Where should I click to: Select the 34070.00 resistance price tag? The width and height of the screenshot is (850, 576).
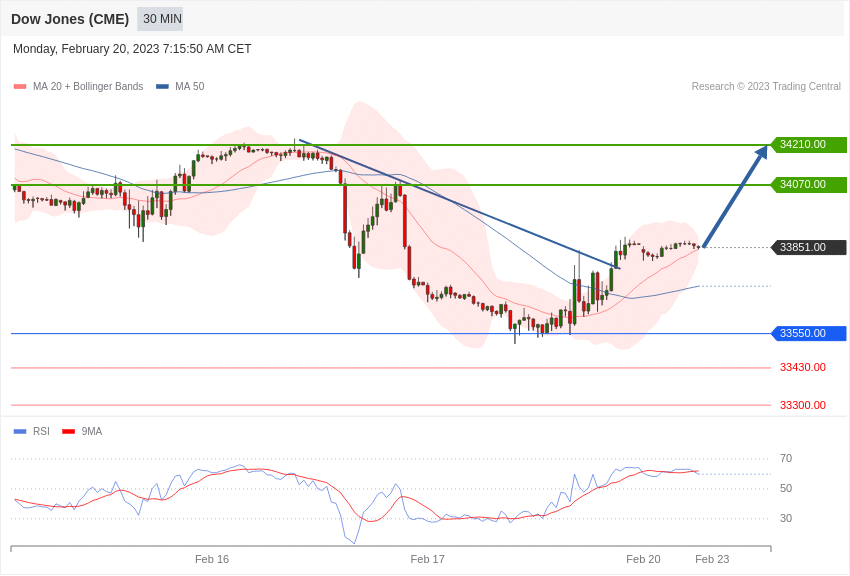[809, 185]
